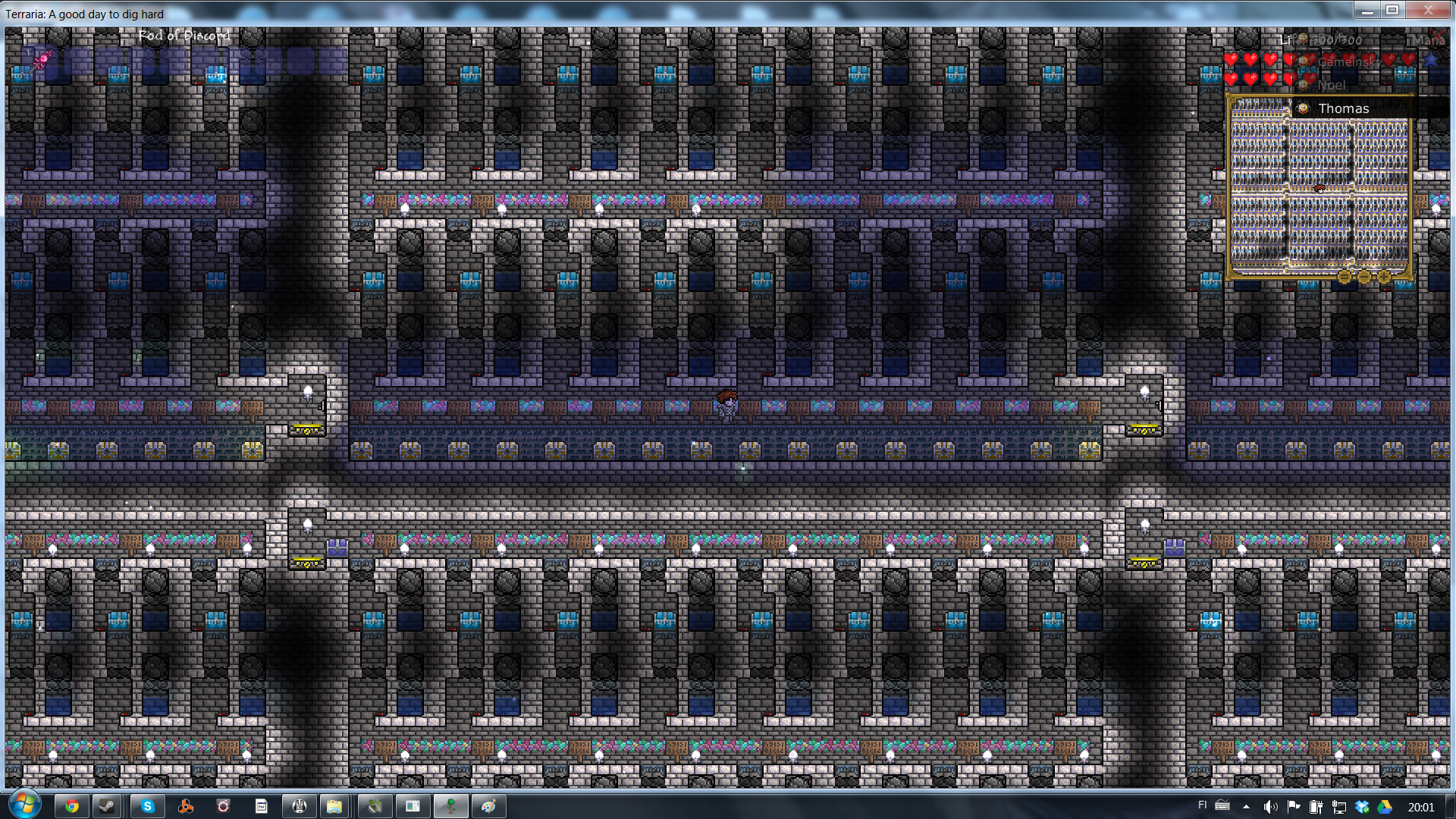Open Dropbox from the system tray
Viewport: 1456px width, 819px height.
[1362, 807]
